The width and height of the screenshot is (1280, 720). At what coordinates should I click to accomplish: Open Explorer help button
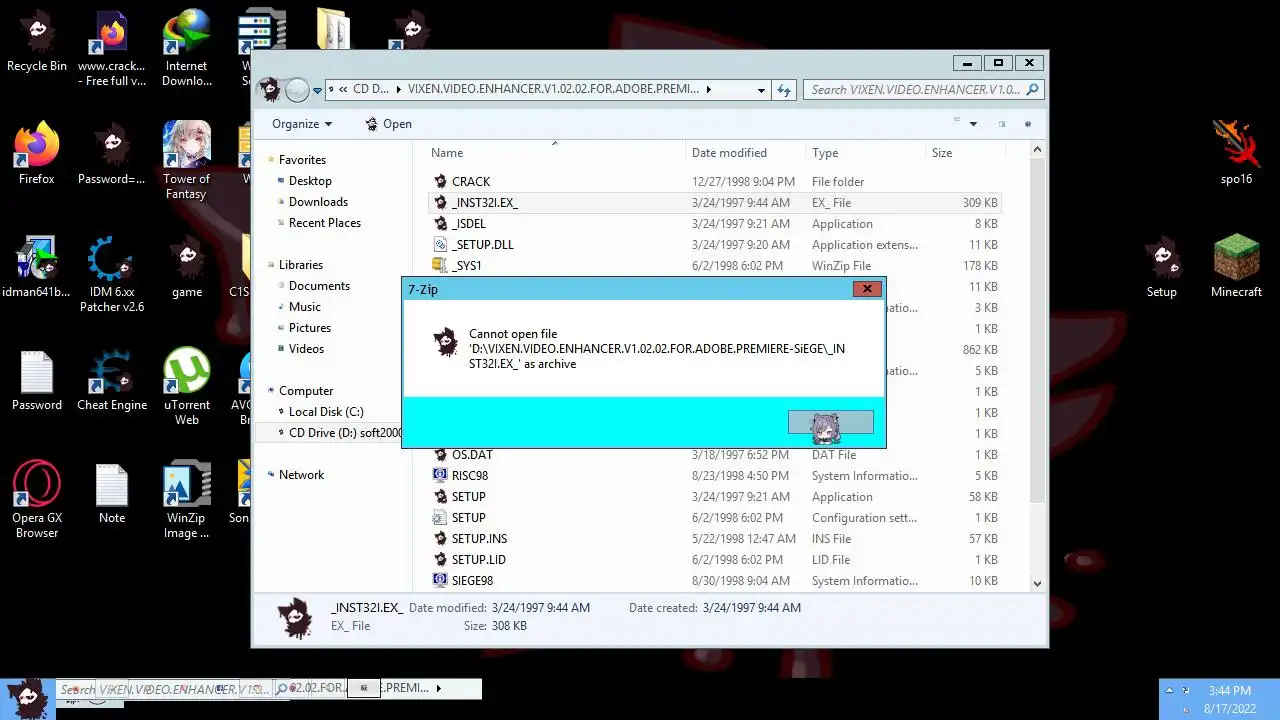coord(1027,124)
